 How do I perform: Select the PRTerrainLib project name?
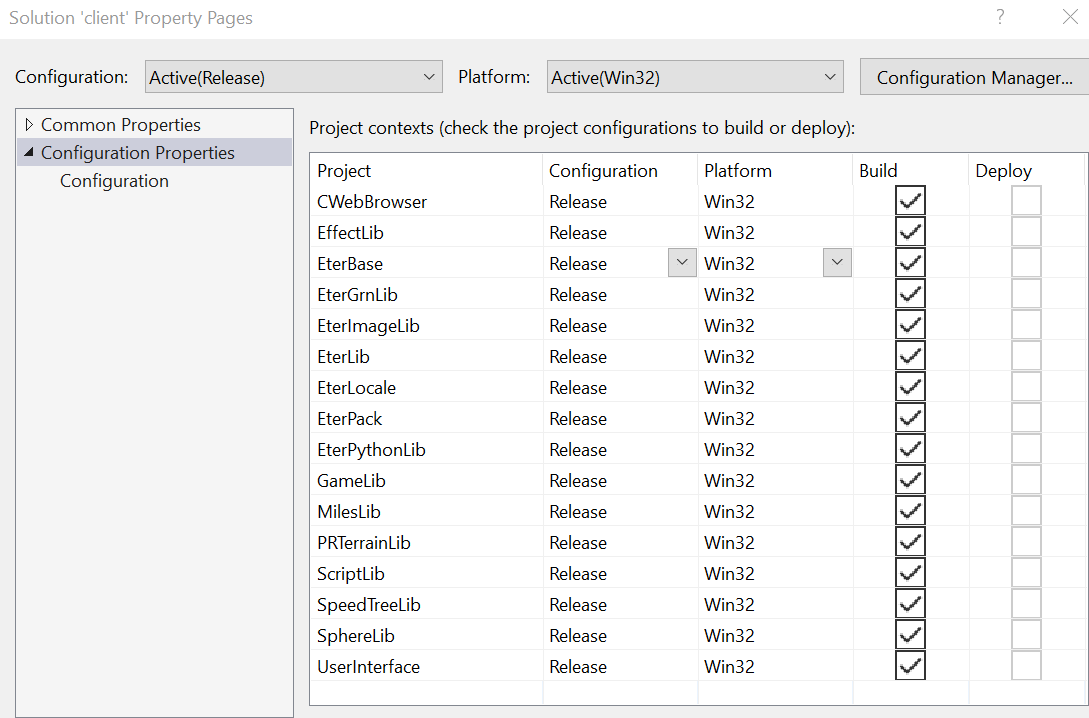point(364,542)
